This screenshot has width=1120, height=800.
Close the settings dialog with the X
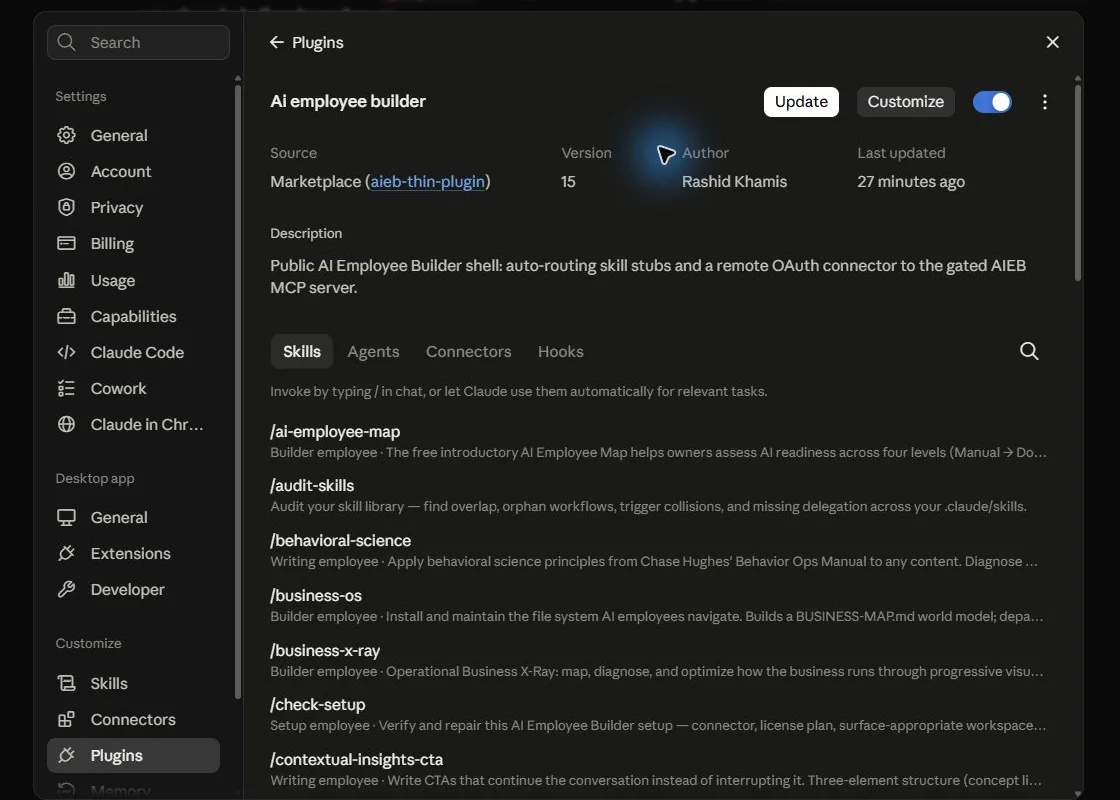[x=1052, y=42]
